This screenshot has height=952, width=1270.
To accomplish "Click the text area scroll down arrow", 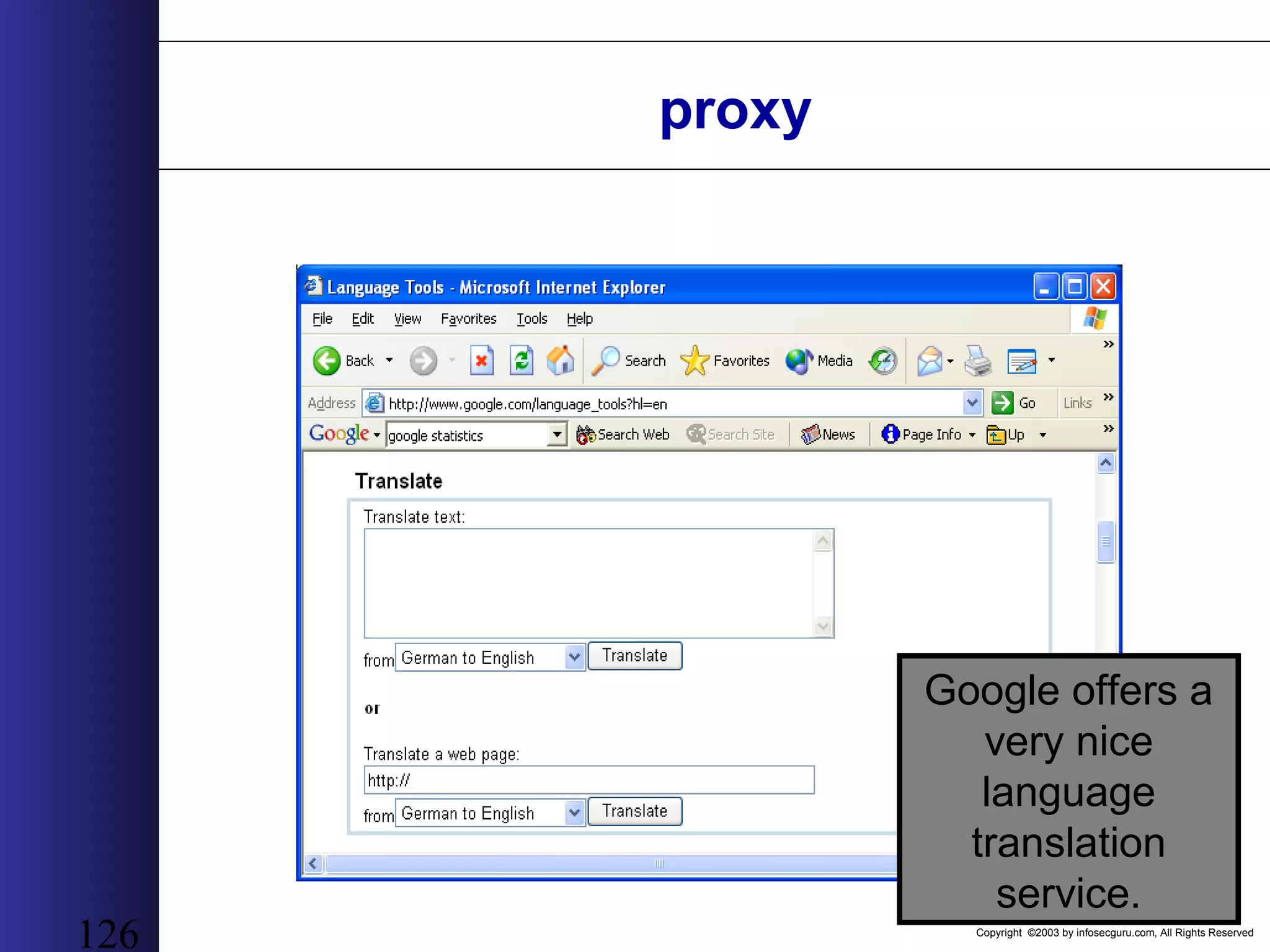I will tap(823, 627).
